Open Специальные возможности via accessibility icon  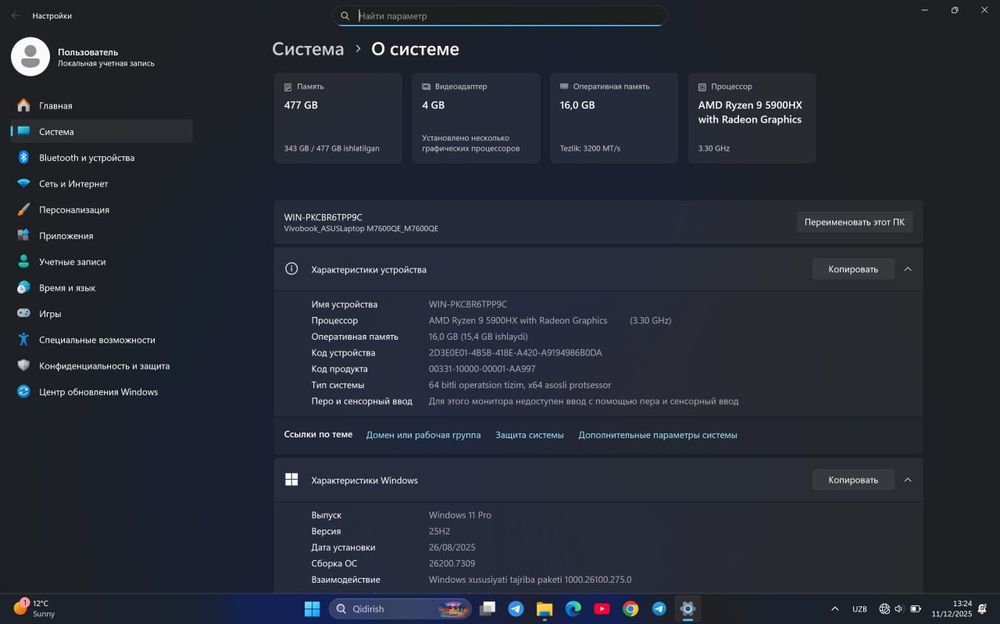pos(24,339)
